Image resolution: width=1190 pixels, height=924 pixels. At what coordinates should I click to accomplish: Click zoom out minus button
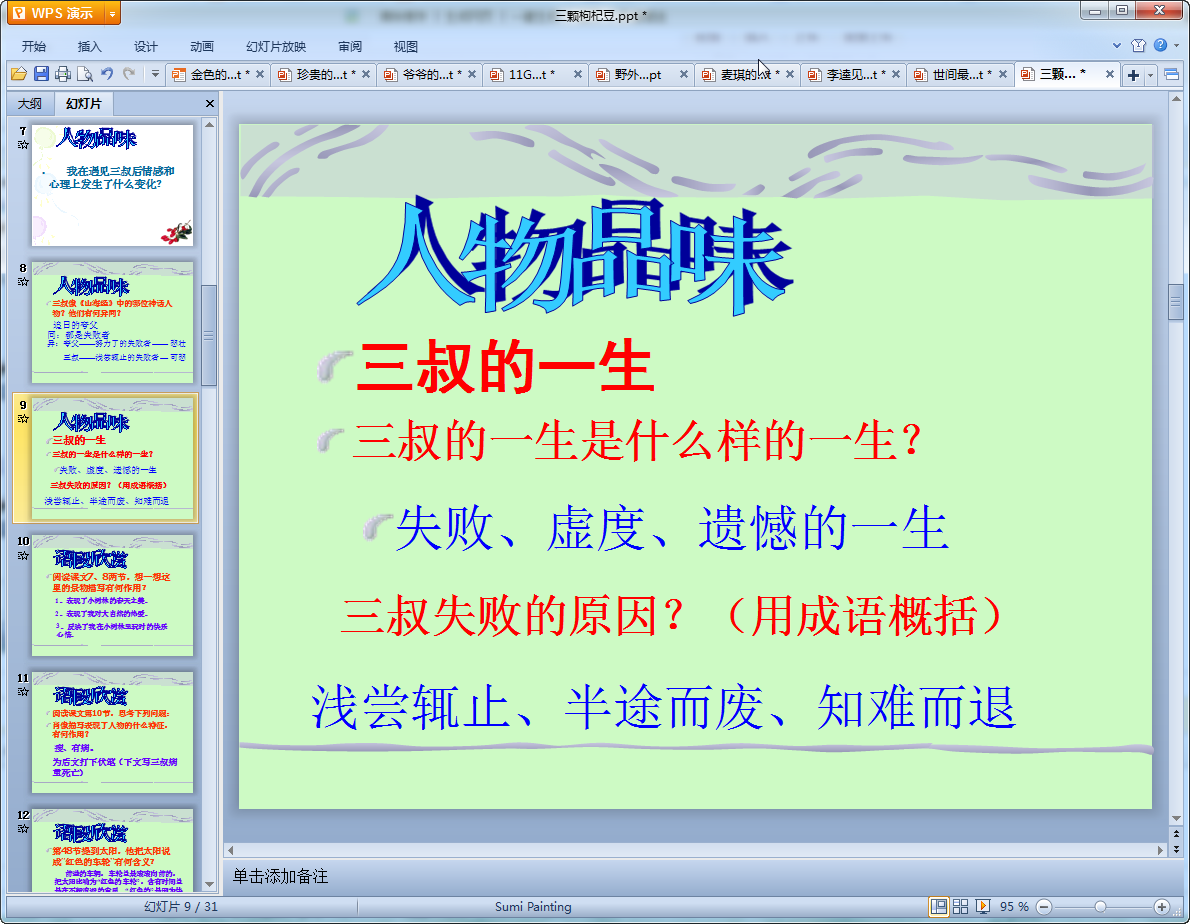click(x=1044, y=907)
